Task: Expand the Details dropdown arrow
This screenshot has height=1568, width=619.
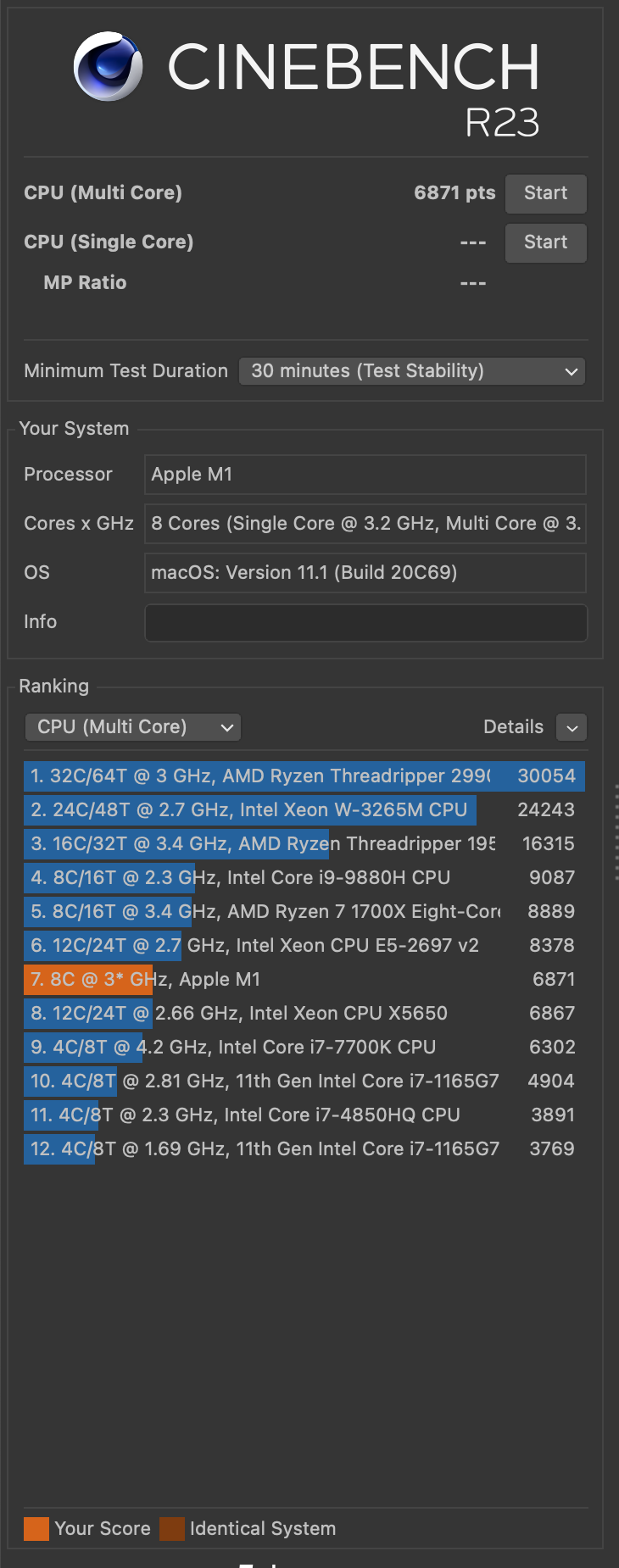Action: pyautogui.click(x=572, y=727)
